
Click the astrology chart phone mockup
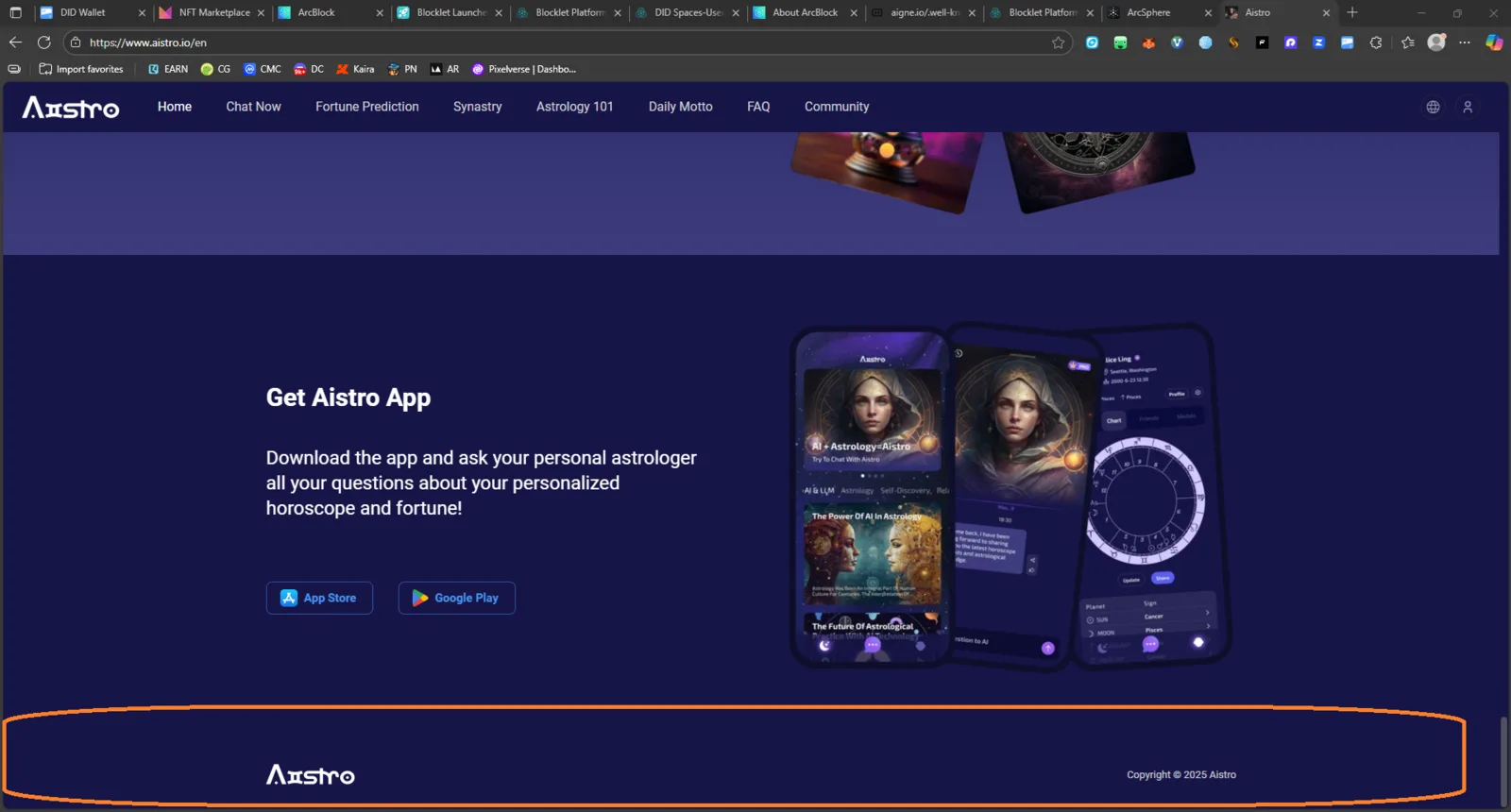(1151, 498)
